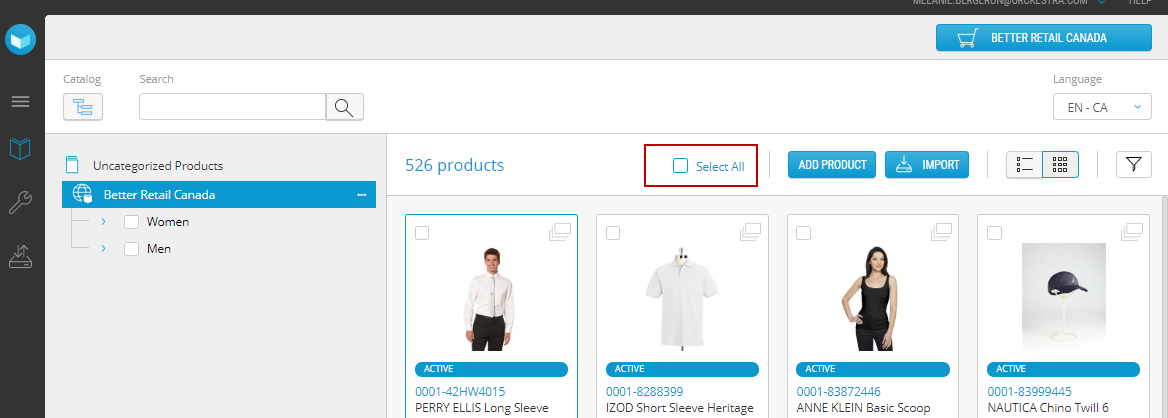Click the ADD PRODUCT button
The width and height of the screenshot is (1168, 418).
pyautogui.click(x=832, y=165)
